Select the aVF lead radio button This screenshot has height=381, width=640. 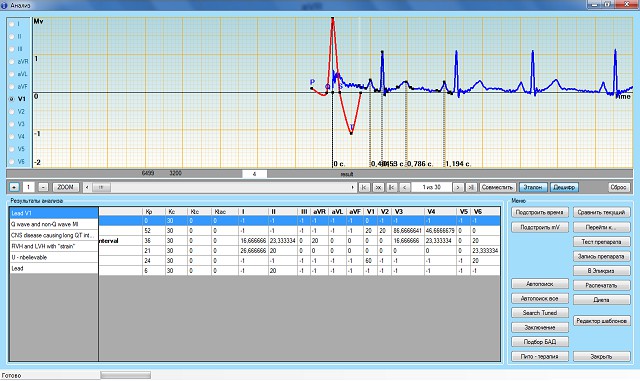coord(12,87)
